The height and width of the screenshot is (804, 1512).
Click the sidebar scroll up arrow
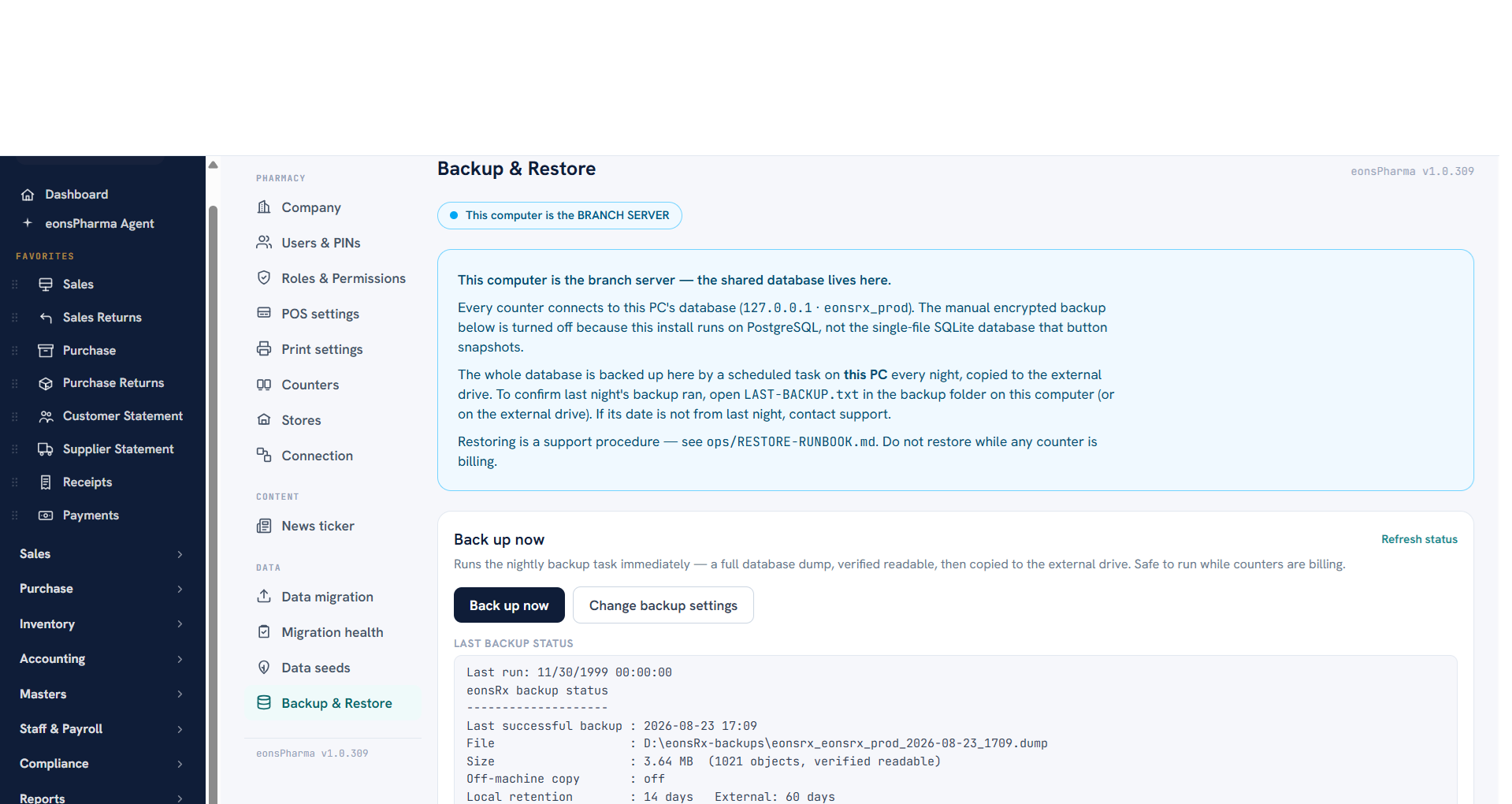click(213, 165)
